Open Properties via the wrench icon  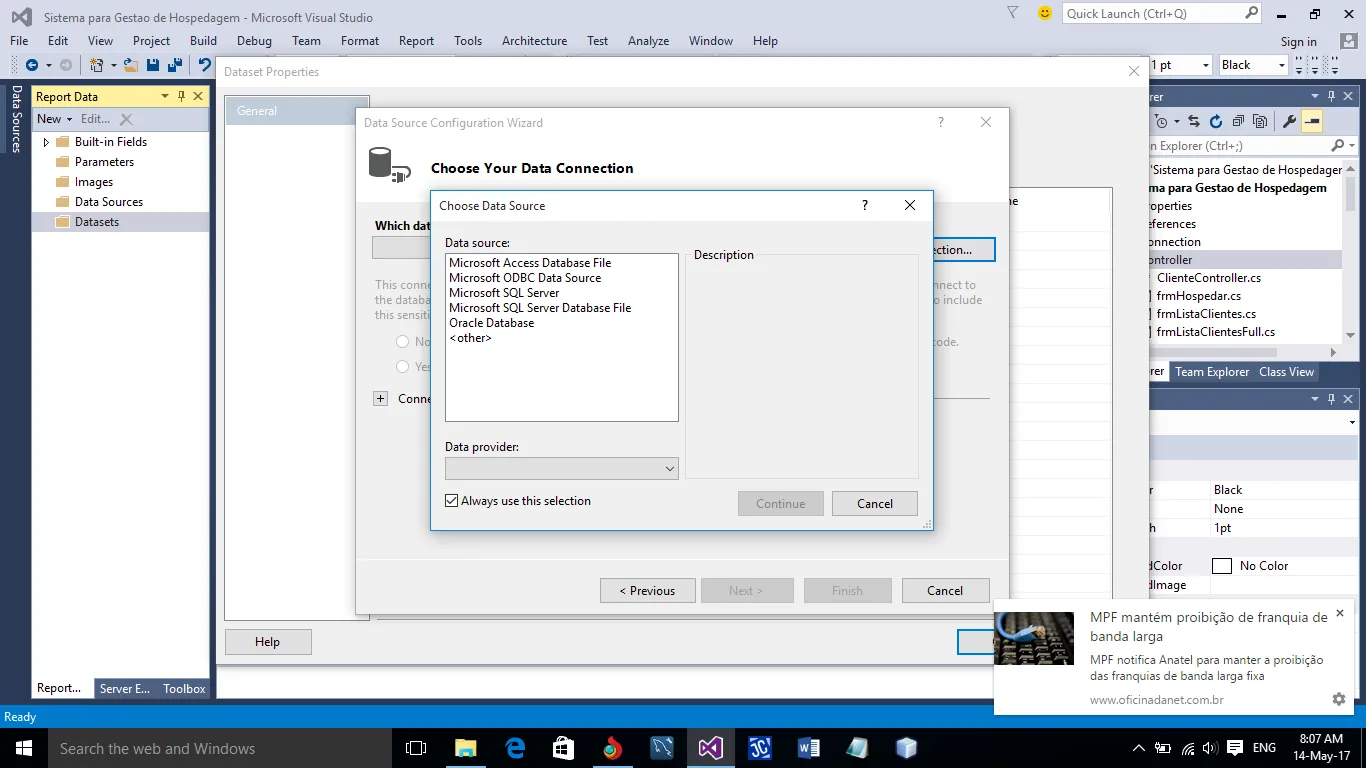pos(1289,121)
